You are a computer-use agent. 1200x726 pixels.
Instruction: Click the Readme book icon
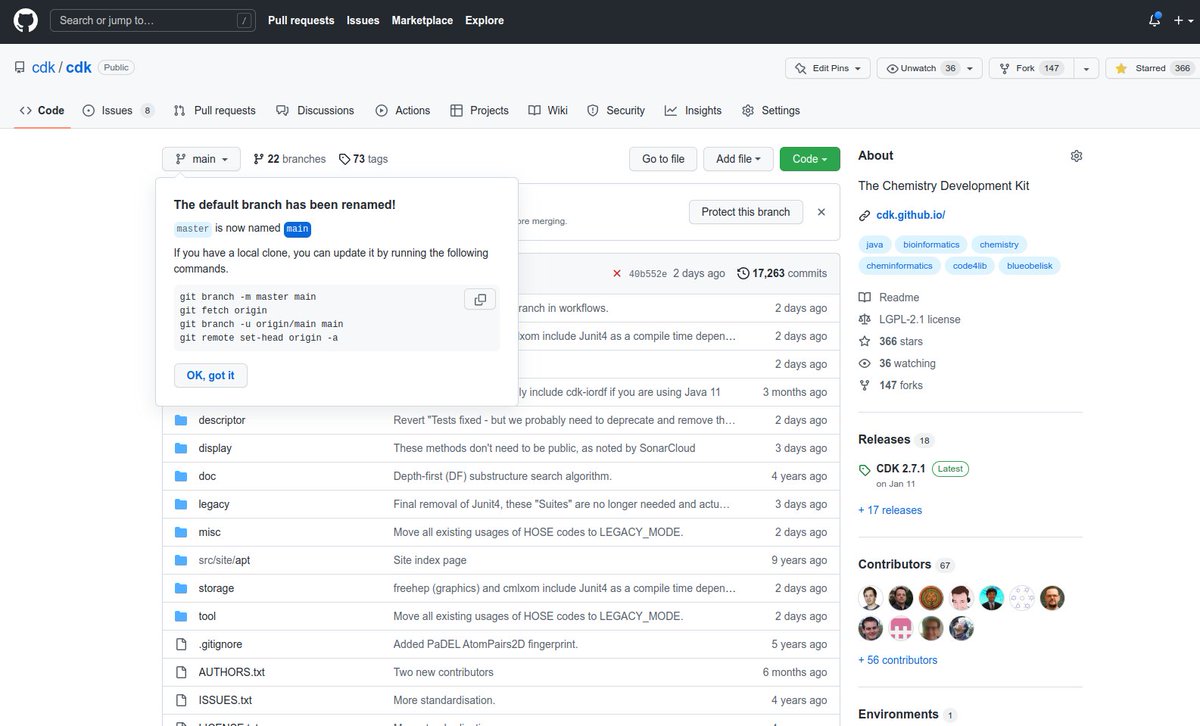pyautogui.click(x=865, y=297)
